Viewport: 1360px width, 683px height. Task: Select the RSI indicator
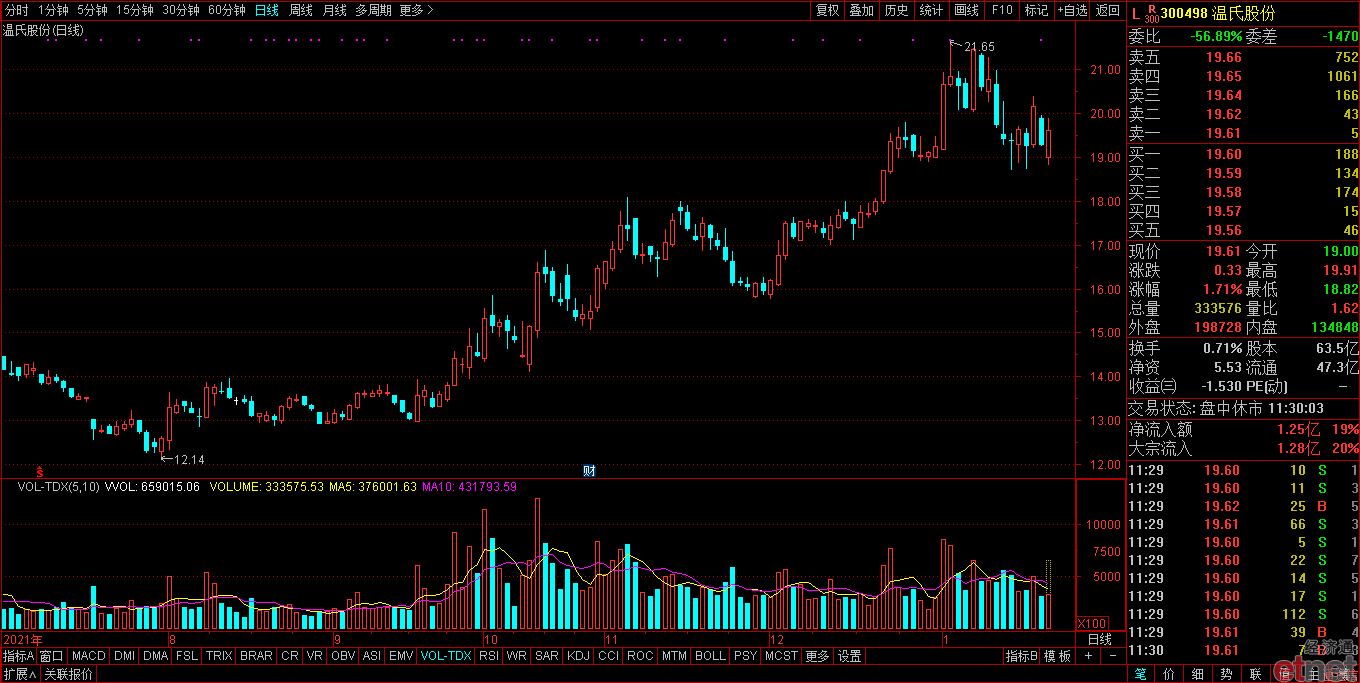pyautogui.click(x=489, y=656)
